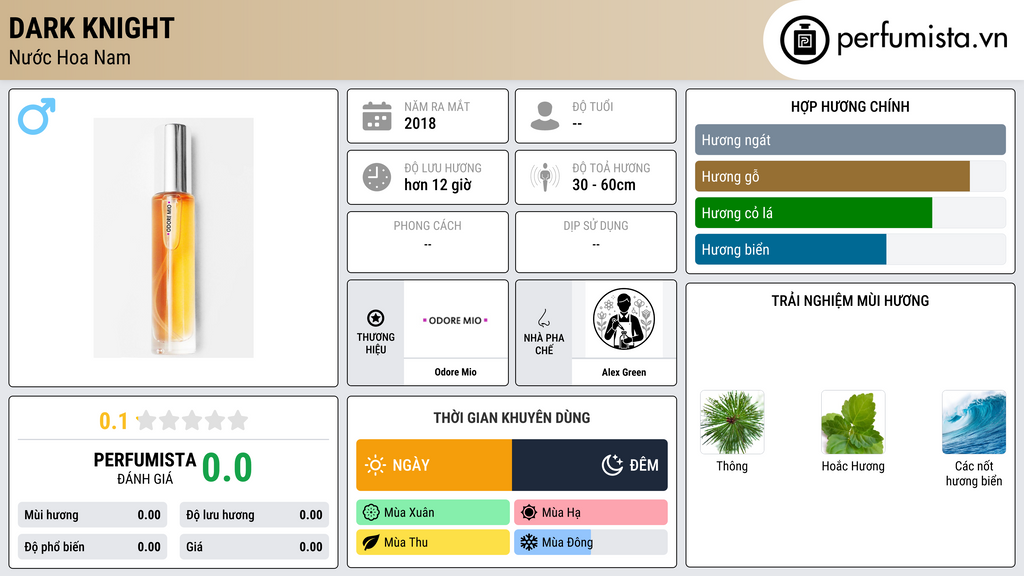Click the Dịp sử dụng card
Viewport: 1024px width, 576px height.
[x=596, y=242]
